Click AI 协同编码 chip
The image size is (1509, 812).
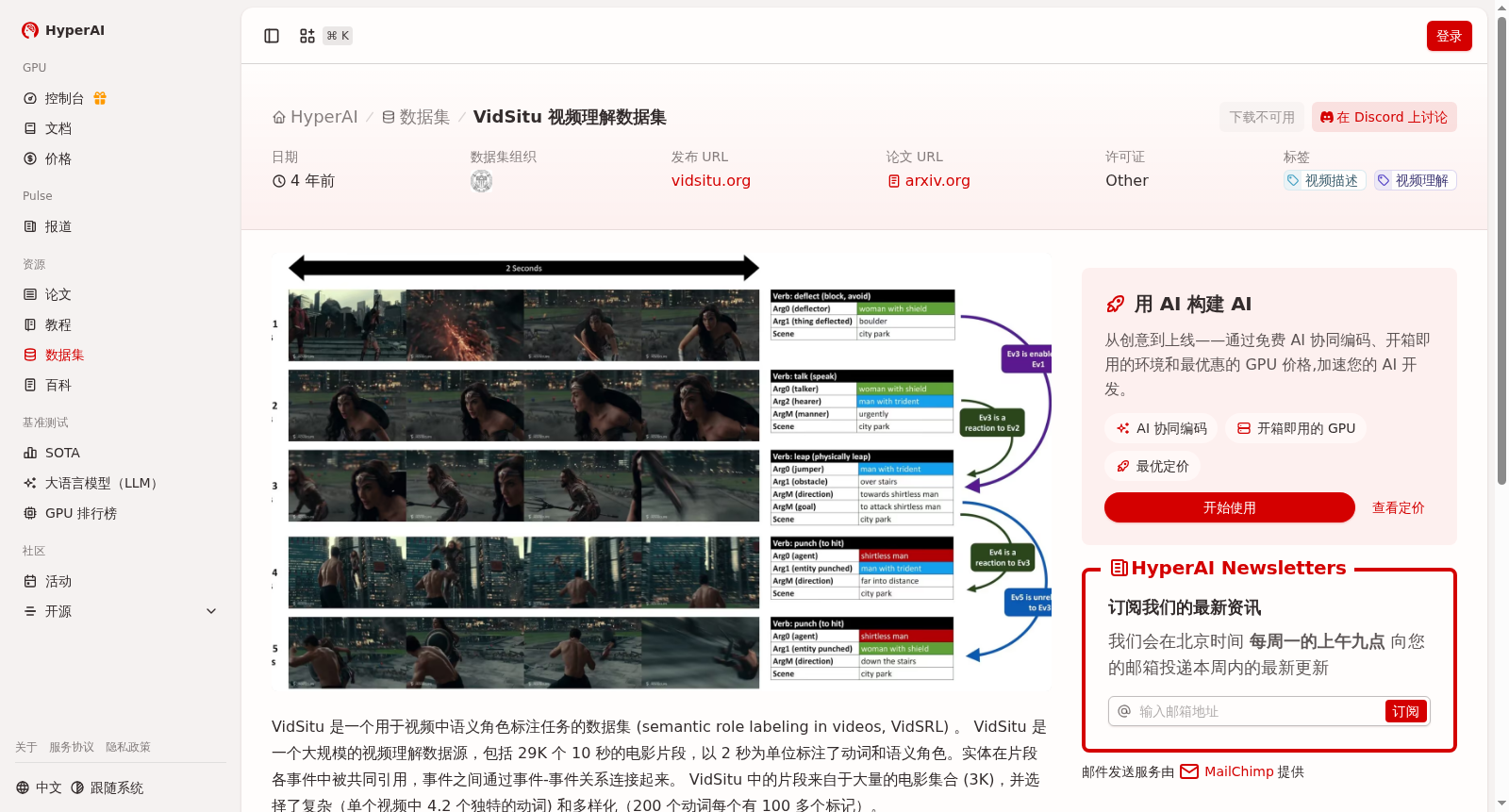(1161, 428)
